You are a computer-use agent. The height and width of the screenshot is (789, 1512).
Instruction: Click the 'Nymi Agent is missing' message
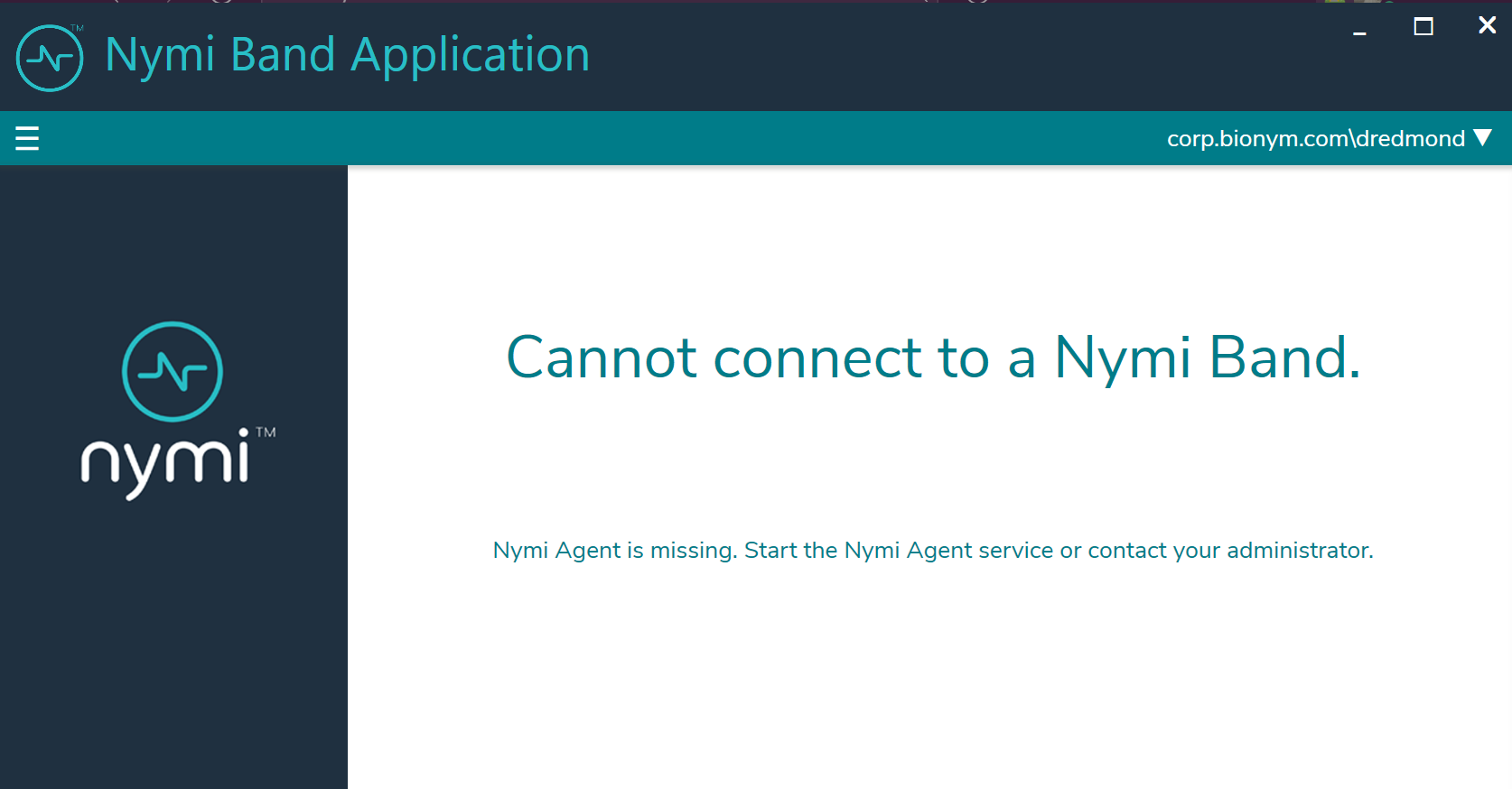[933, 551]
